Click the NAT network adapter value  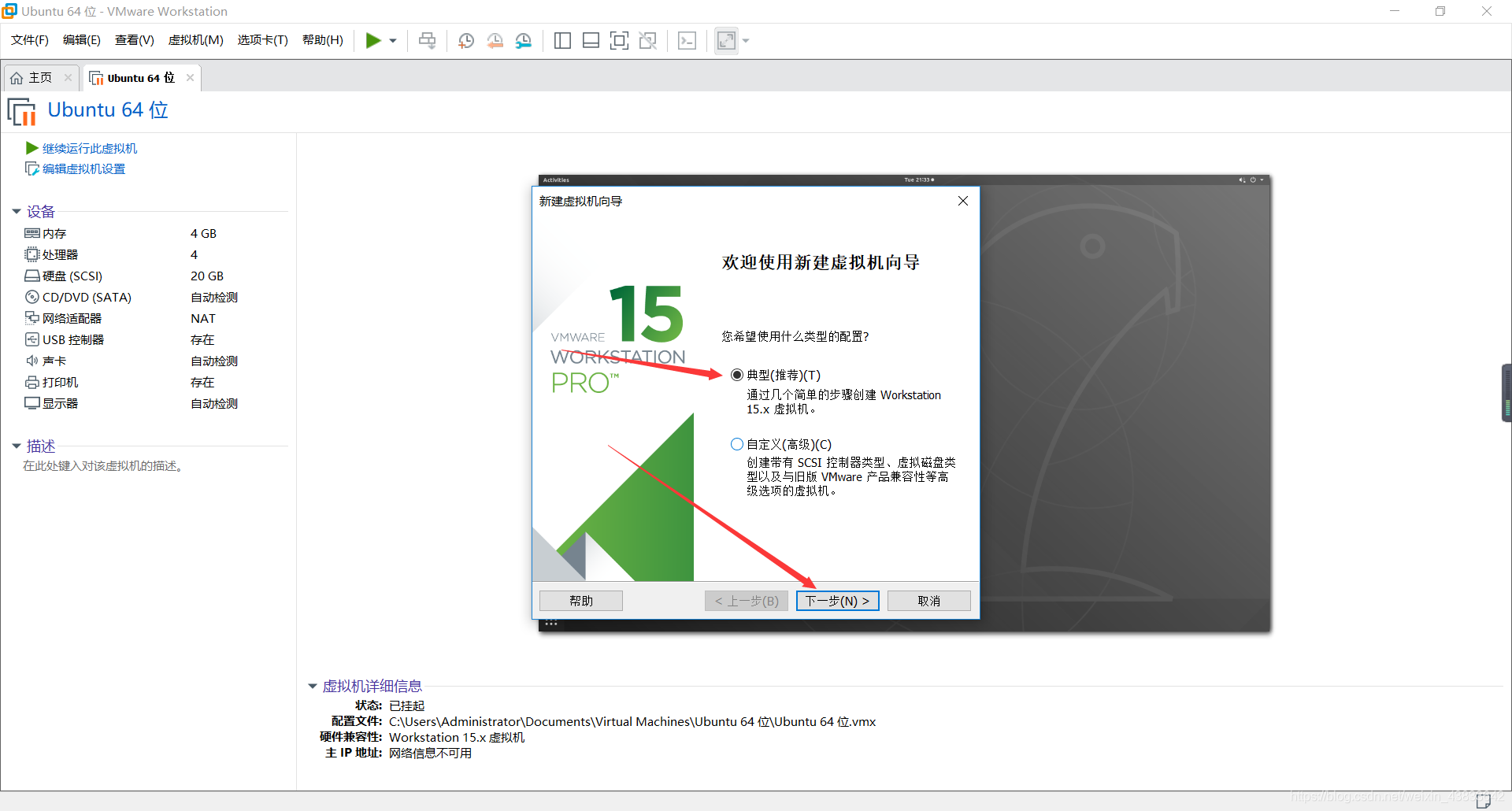click(202, 318)
